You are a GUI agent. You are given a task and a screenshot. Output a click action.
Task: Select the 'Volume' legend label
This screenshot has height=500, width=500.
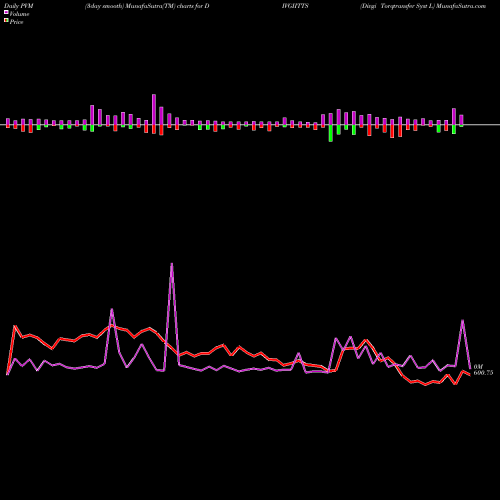tap(19, 14)
